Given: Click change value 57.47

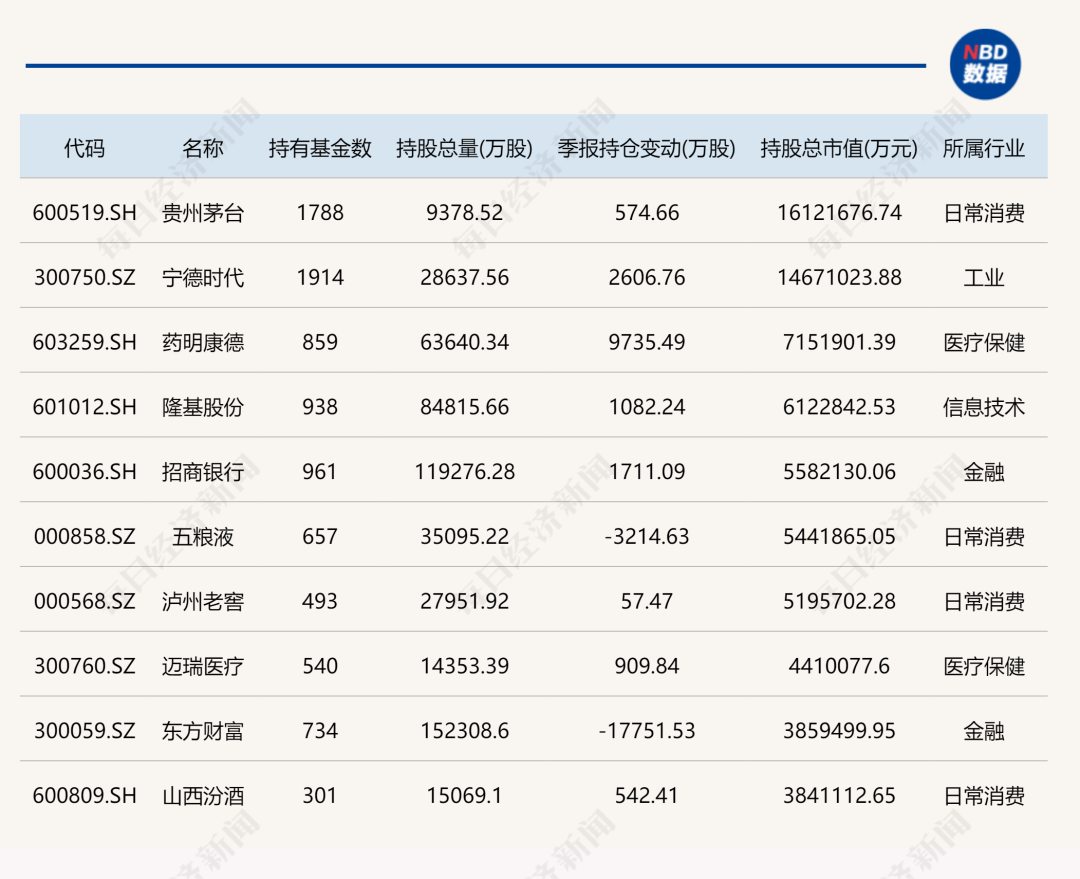Looking at the screenshot, I should tap(646, 601).
